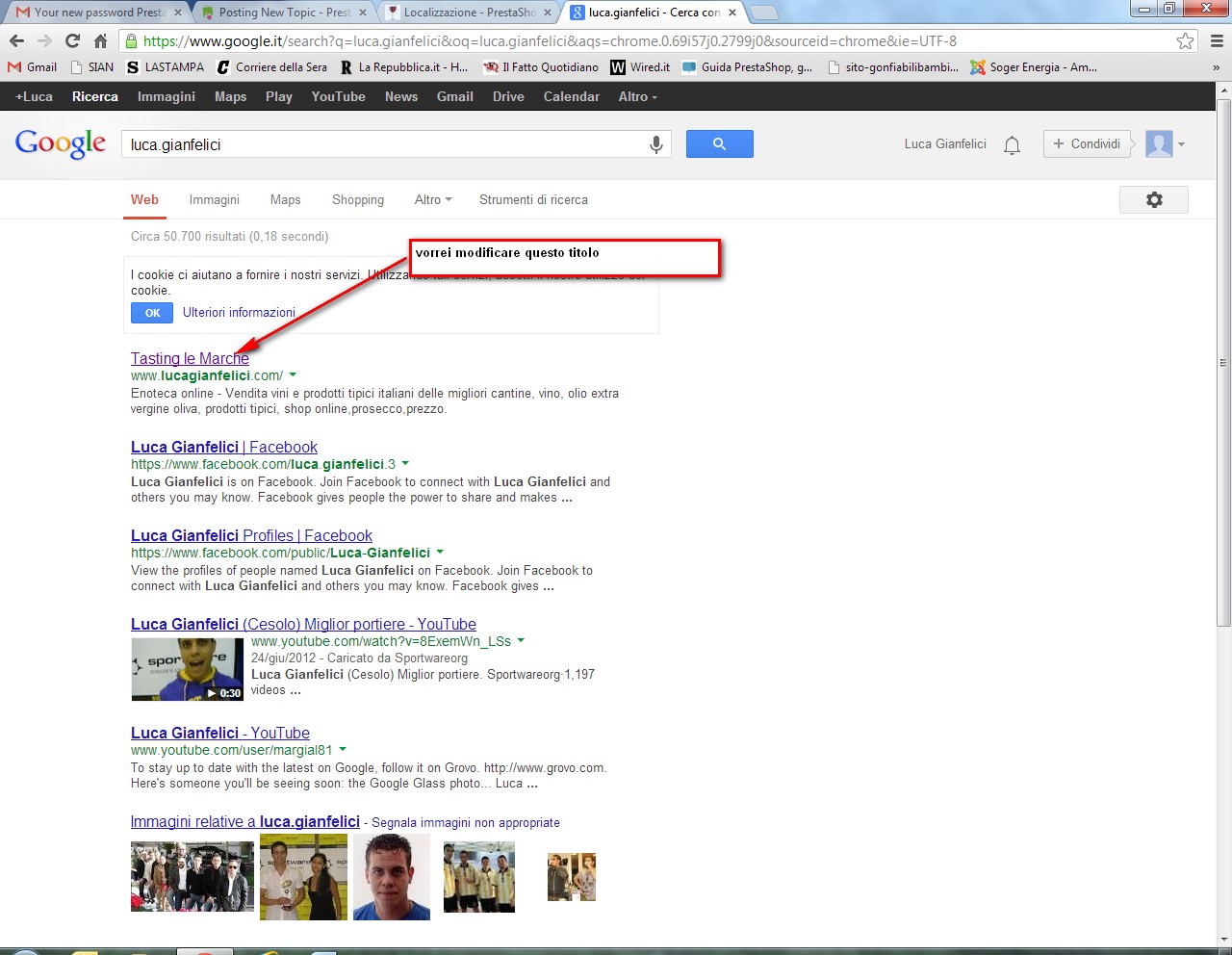Open the Wired.it bookmark
Screen dimensions: 1232x955
(641, 67)
